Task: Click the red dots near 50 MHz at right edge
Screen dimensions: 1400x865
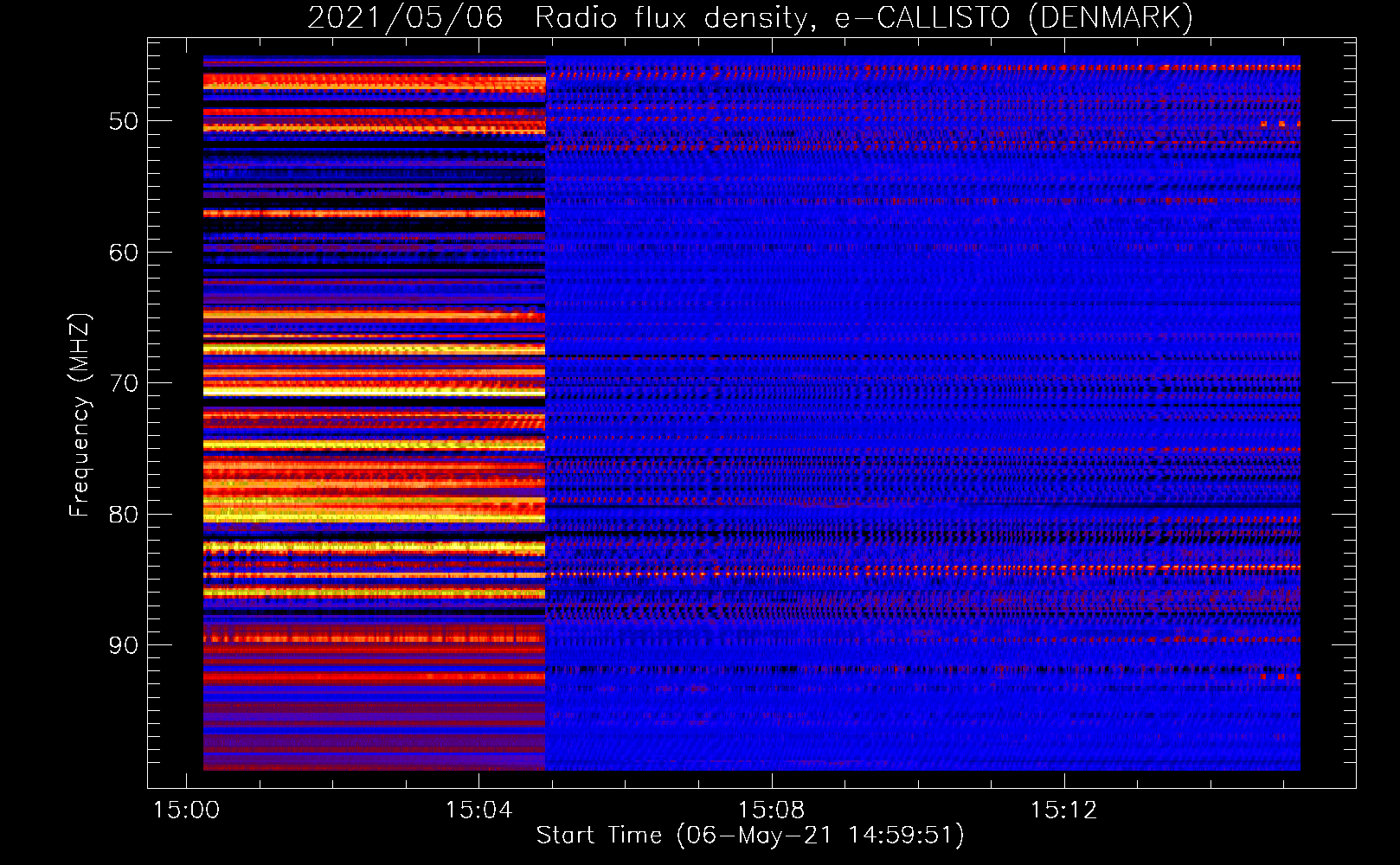Action: tap(1281, 124)
